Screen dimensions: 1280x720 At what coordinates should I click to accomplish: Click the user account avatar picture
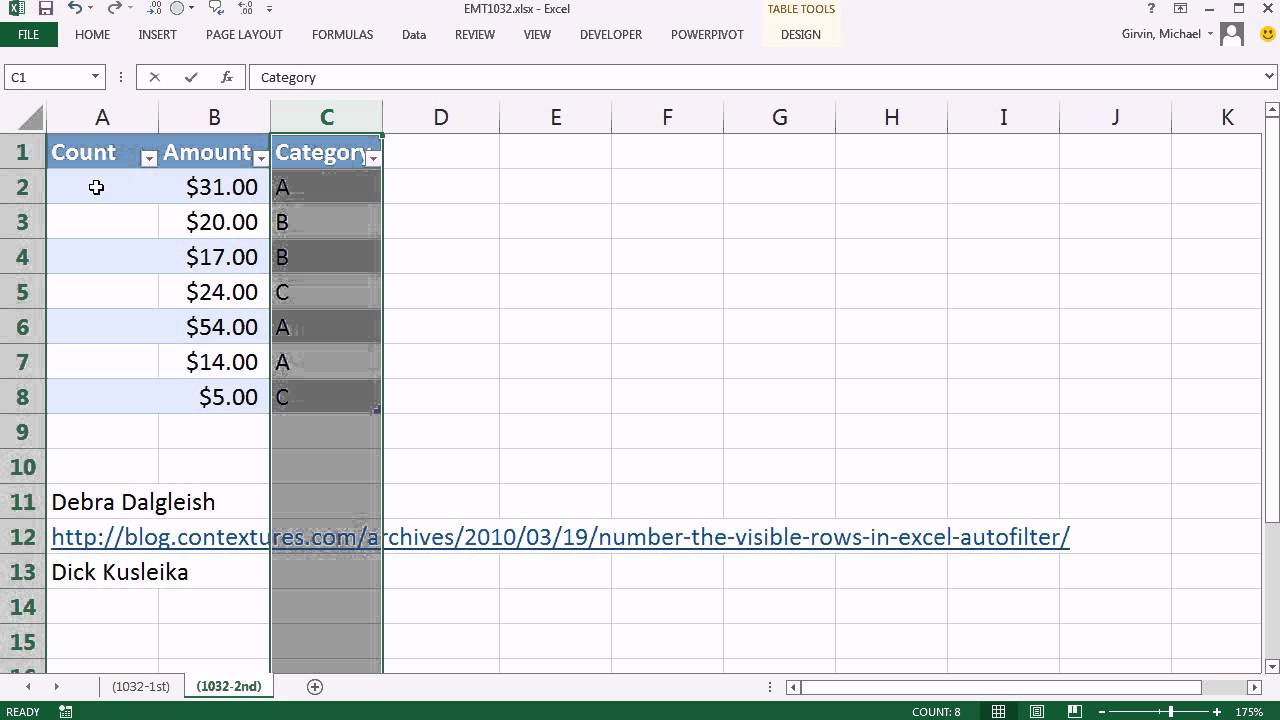tap(1232, 34)
